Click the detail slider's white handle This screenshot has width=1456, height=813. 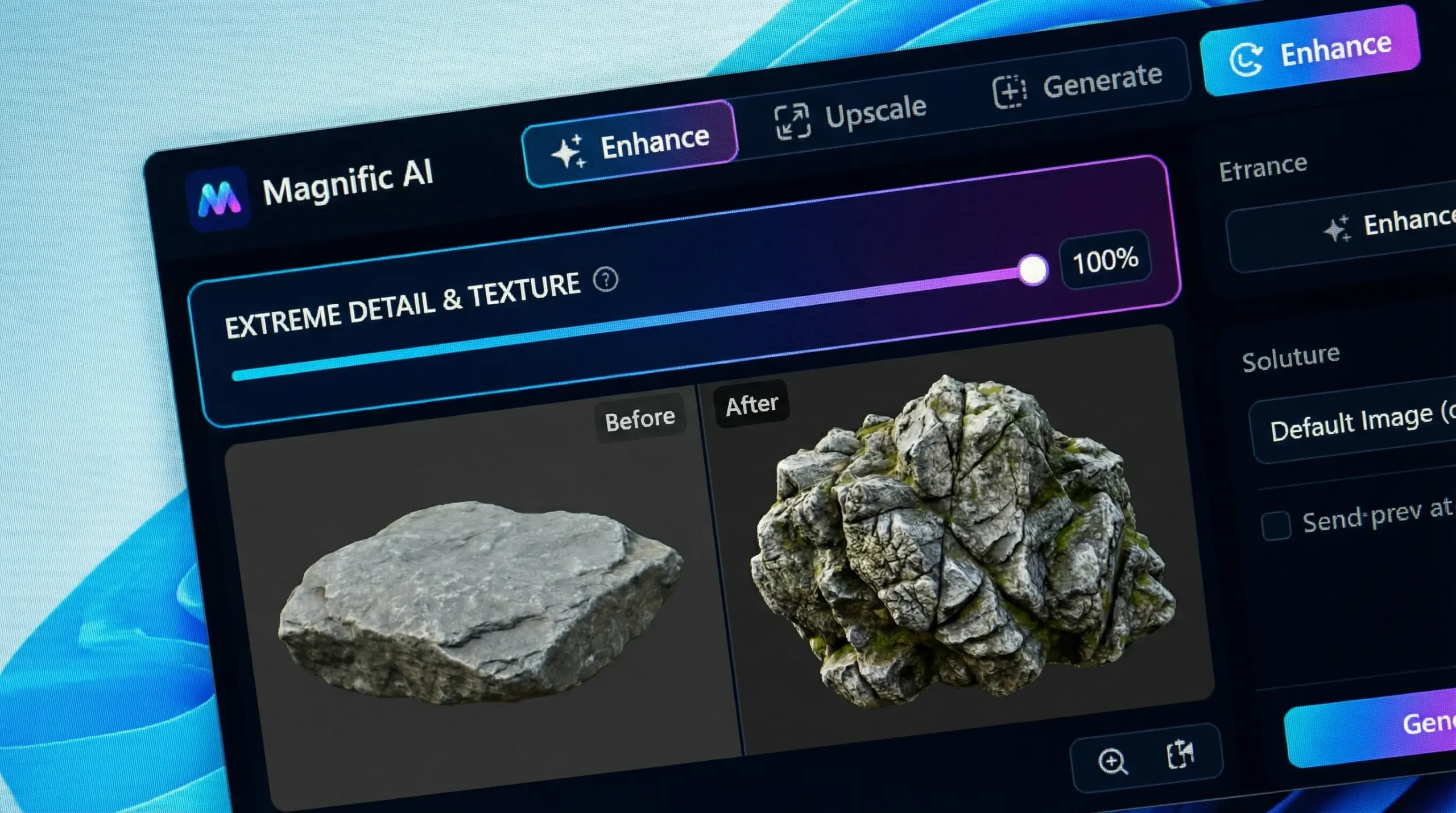pyautogui.click(x=1033, y=269)
